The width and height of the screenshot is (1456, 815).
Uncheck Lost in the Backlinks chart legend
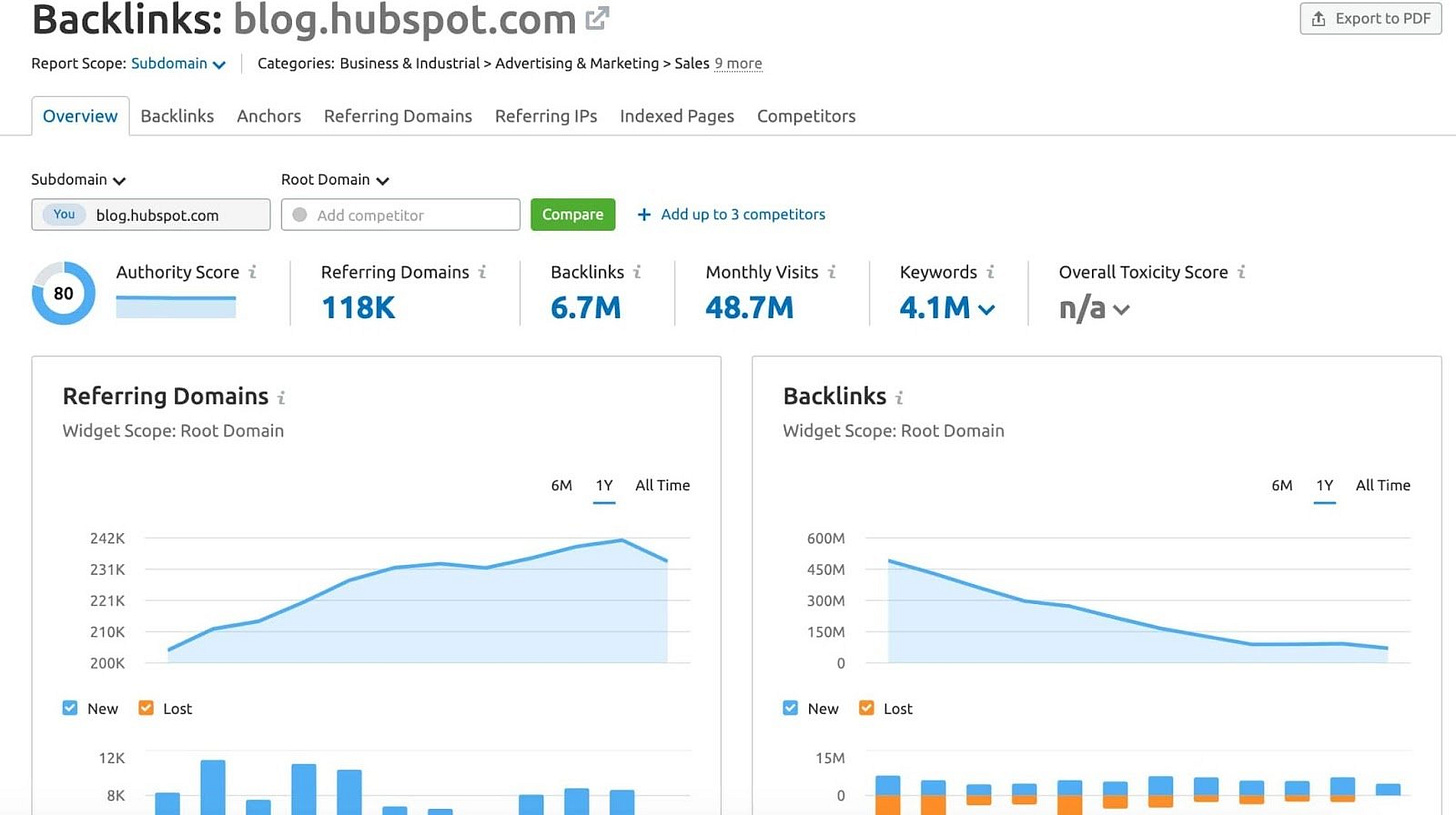[x=866, y=708]
